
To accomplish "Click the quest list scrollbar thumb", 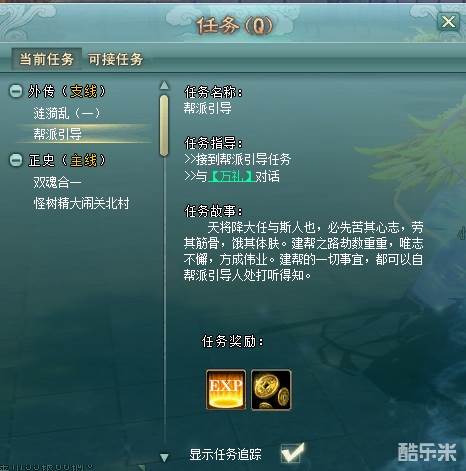I will coord(164,126).
